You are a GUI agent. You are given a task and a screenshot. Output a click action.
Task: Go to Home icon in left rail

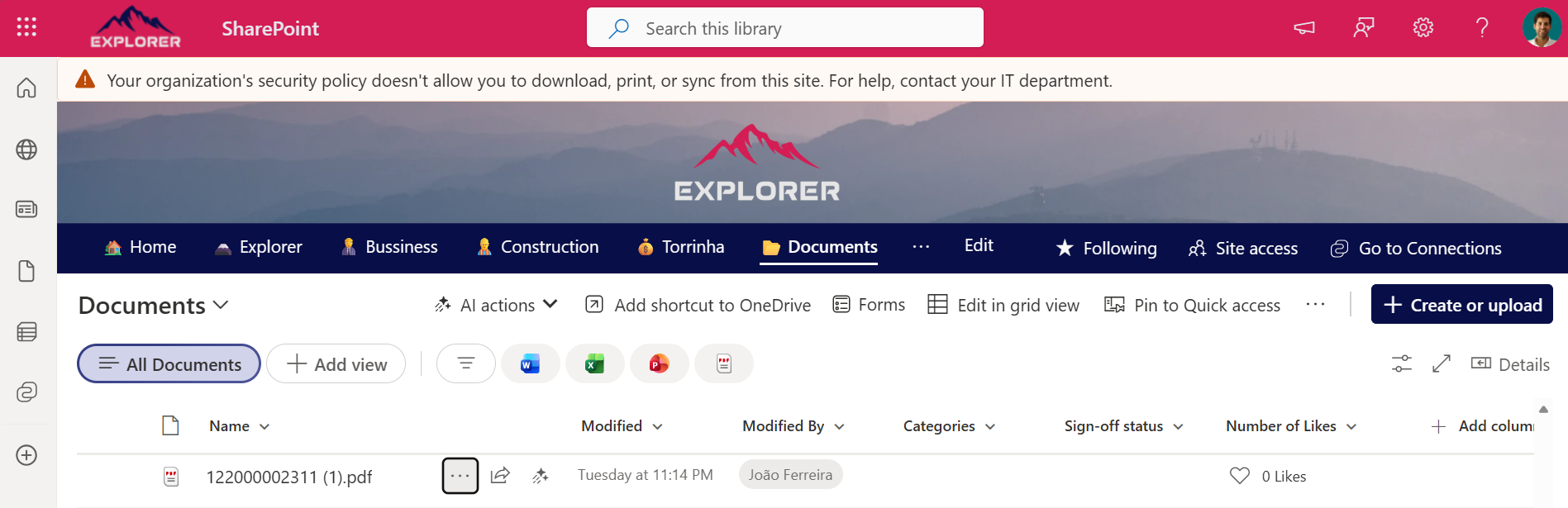point(26,88)
